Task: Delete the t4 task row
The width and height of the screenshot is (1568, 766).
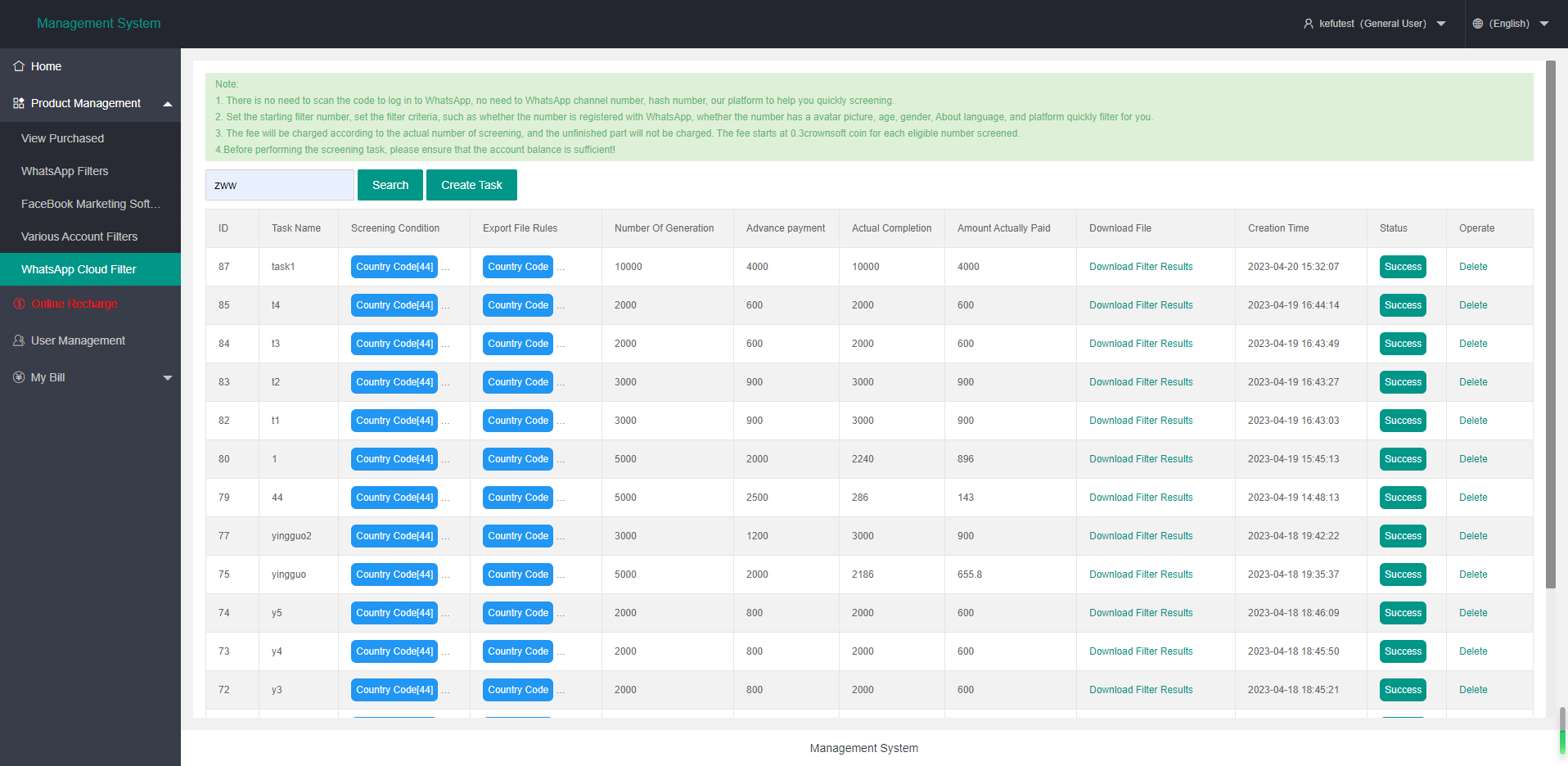Action: tap(1473, 305)
